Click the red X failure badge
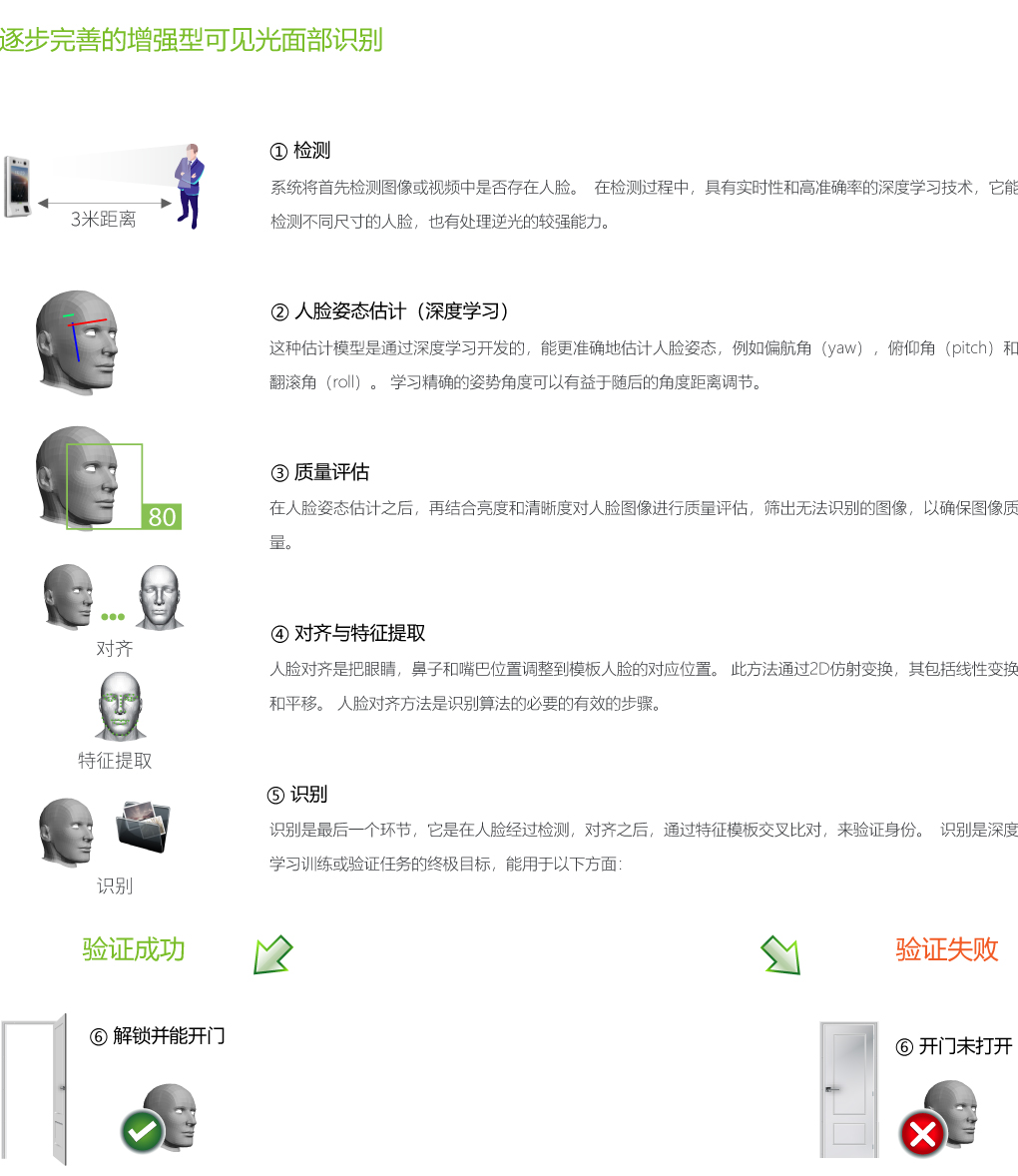The width and height of the screenshot is (1018, 1176). pyautogui.click(x=922, y=1133)
